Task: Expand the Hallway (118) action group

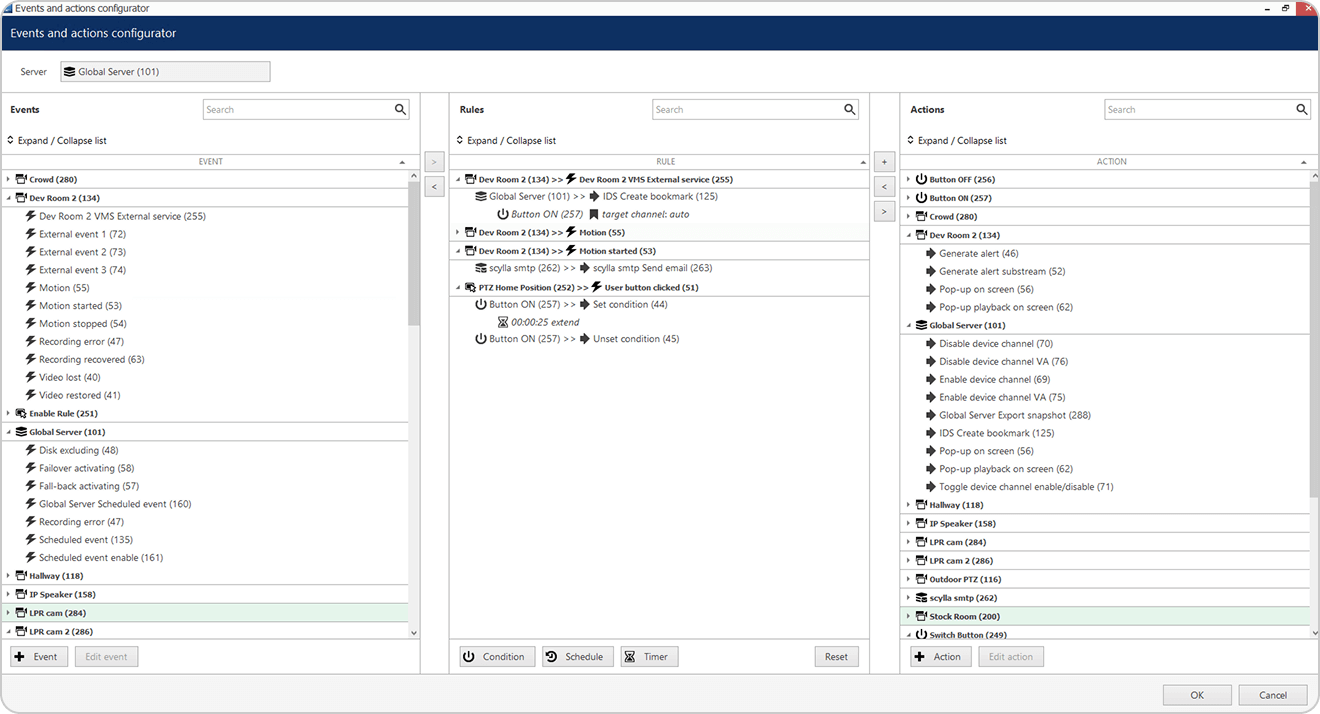Action: (909, 505)
